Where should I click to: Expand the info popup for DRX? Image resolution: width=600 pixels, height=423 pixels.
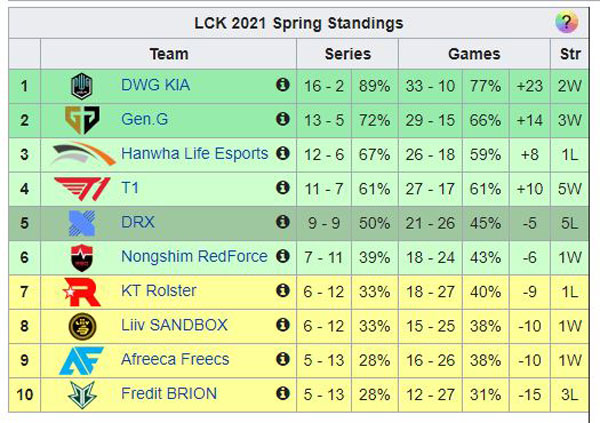[x=282, y=222]
